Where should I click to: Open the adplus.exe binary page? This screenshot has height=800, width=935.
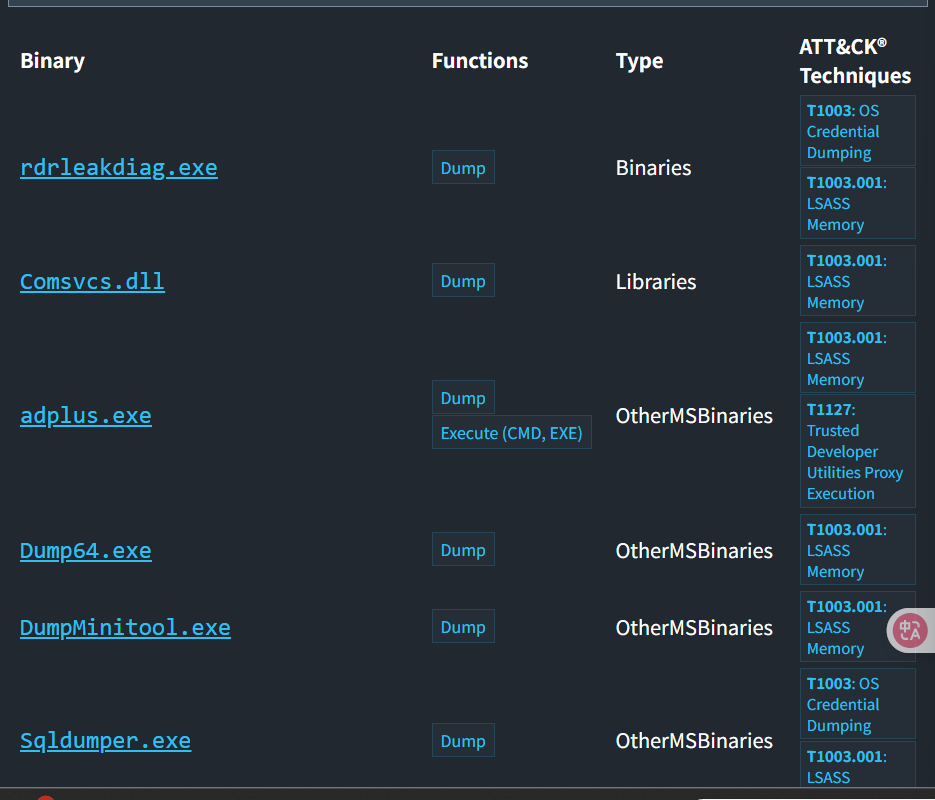(x=86, y=415)
